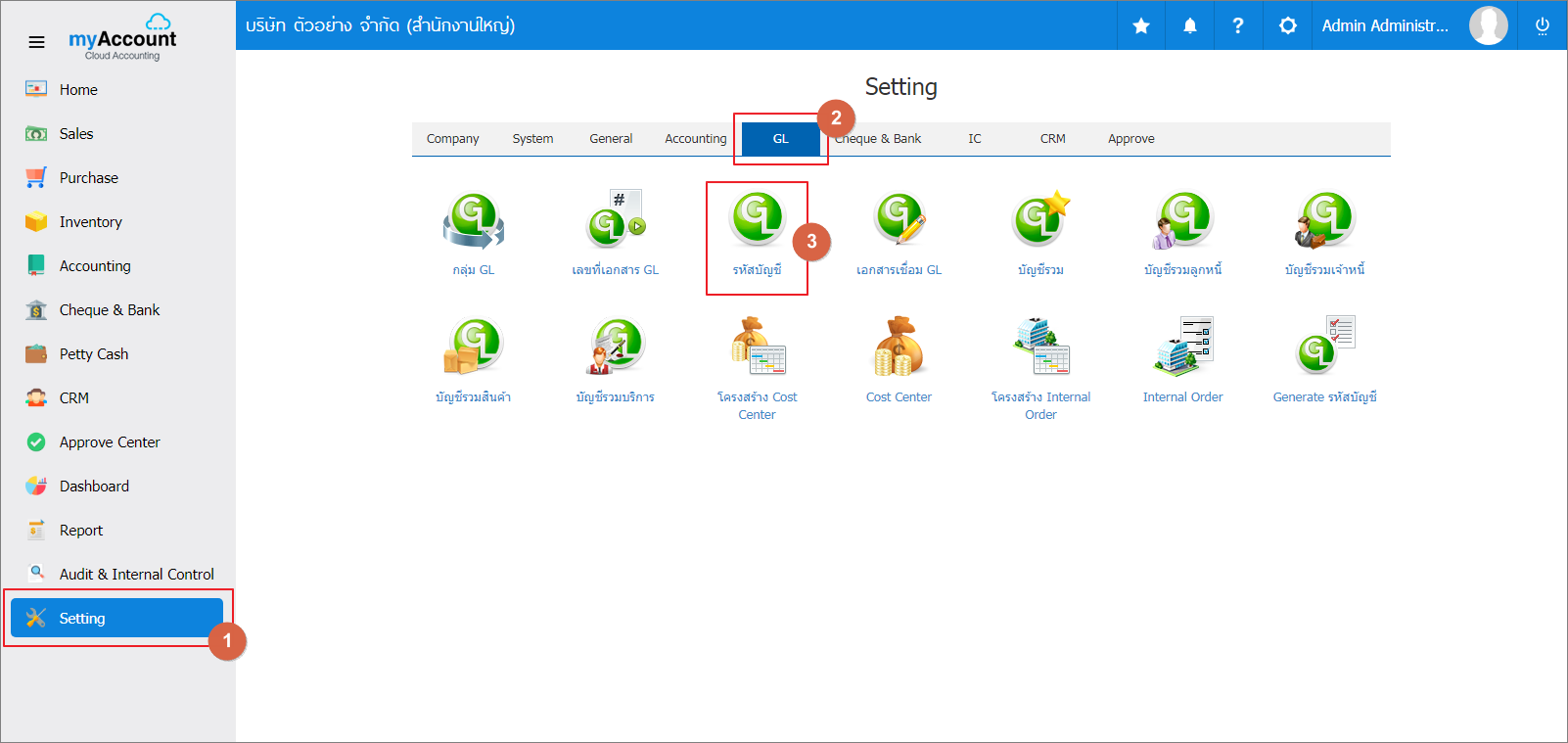This screenshot has width=1568, height=743.
Task: Open notifications bell icon
Action: (1190, 25)
